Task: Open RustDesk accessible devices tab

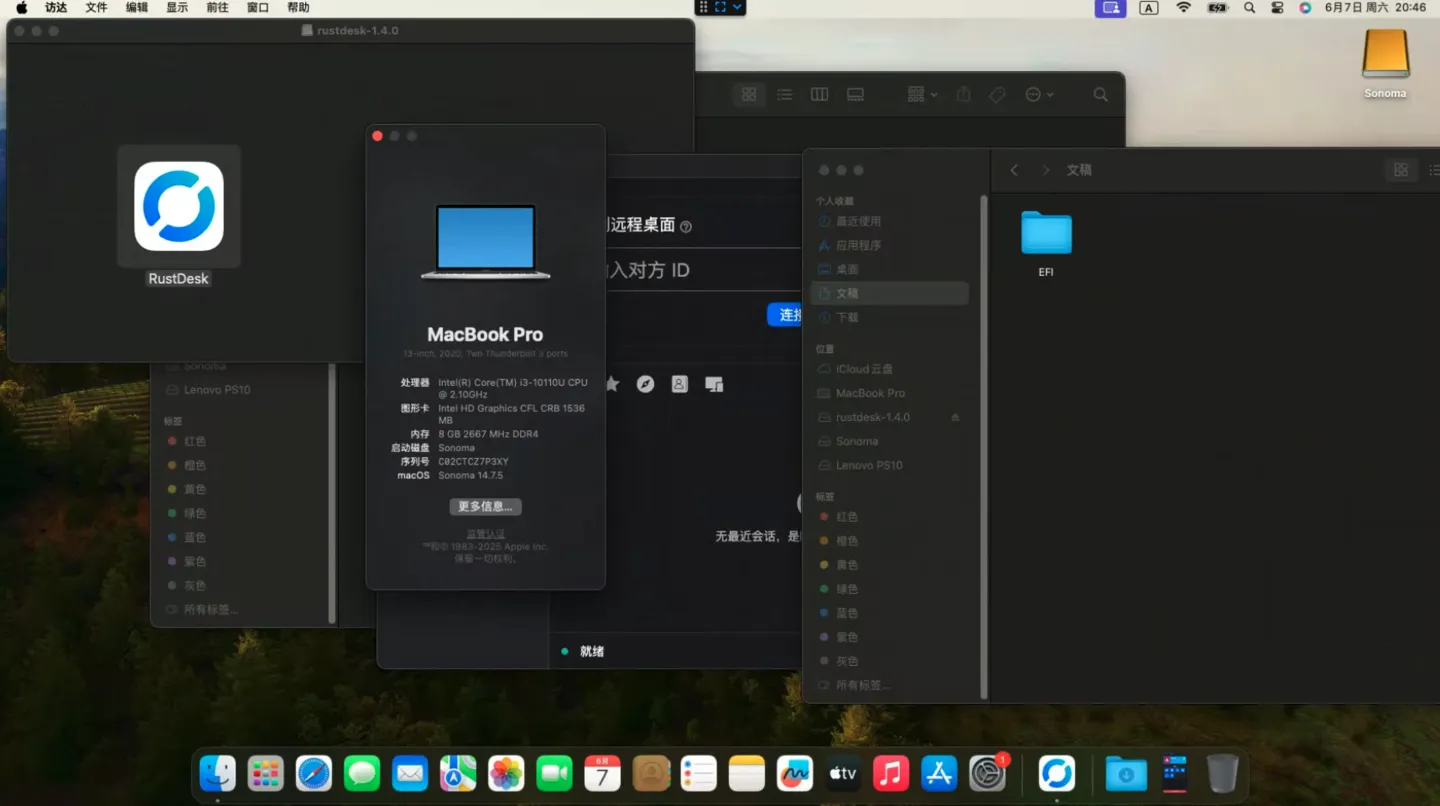Action: coord(714,384)
